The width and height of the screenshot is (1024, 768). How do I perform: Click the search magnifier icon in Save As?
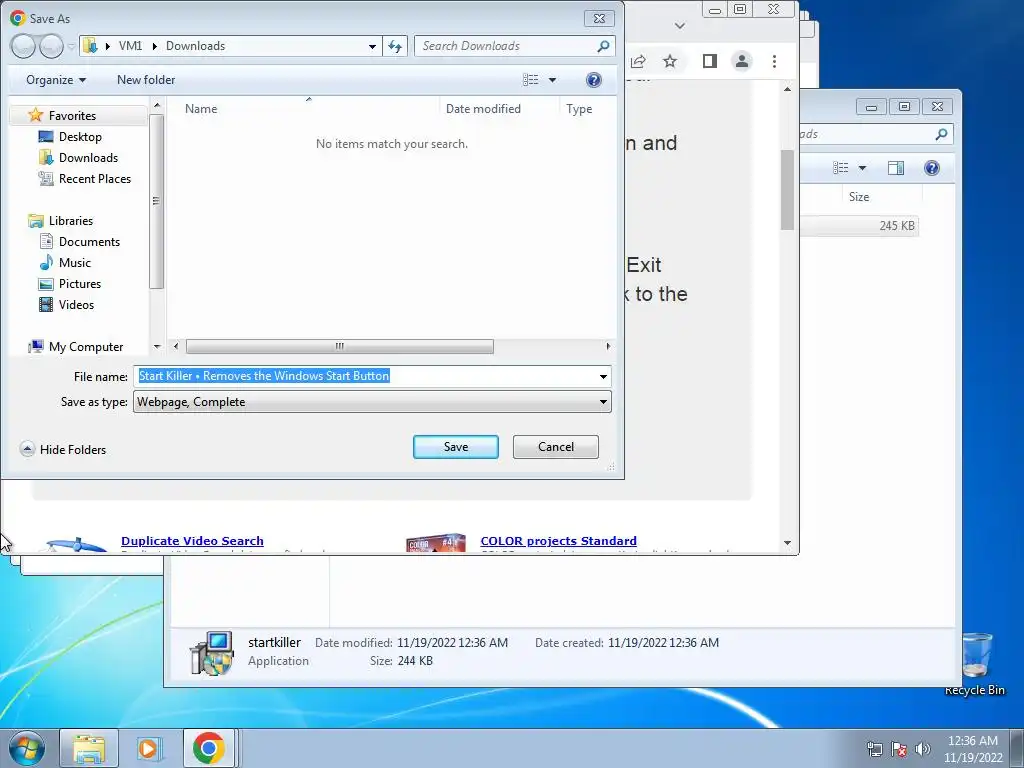pyautogui.click(x=603, y=46)
